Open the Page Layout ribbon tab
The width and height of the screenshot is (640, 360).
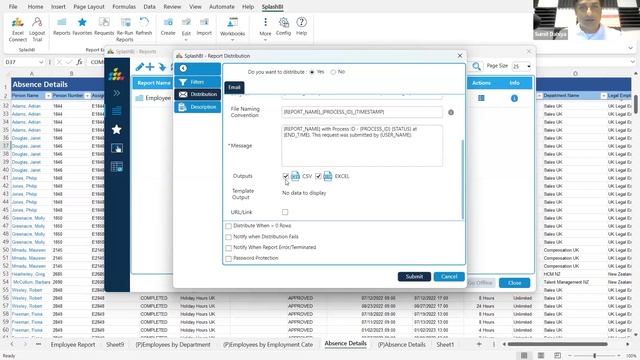89,7
